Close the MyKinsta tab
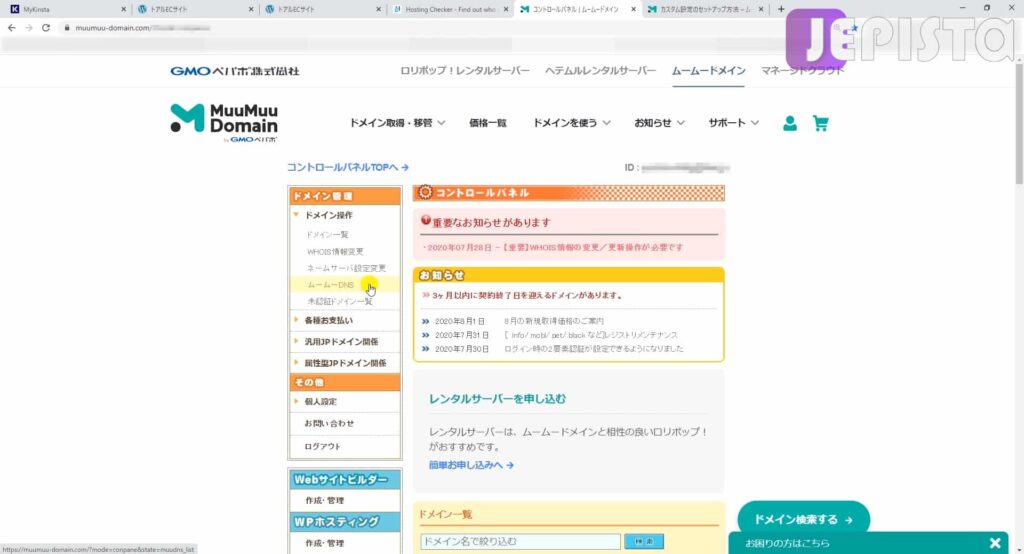This screenshot has height=554, width=1024. click(123, 9)
